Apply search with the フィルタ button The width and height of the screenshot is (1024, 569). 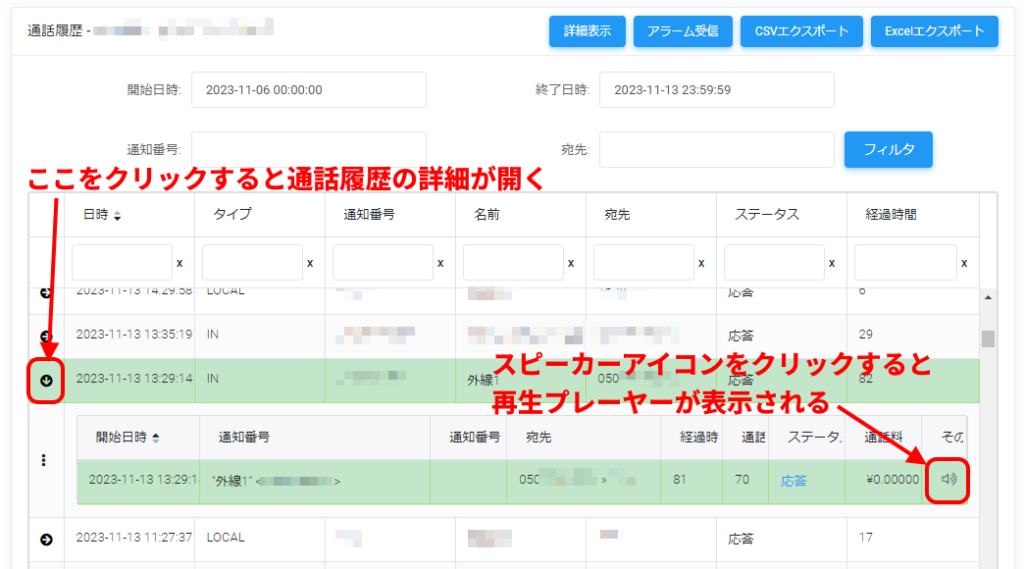(x=888, y=150)
